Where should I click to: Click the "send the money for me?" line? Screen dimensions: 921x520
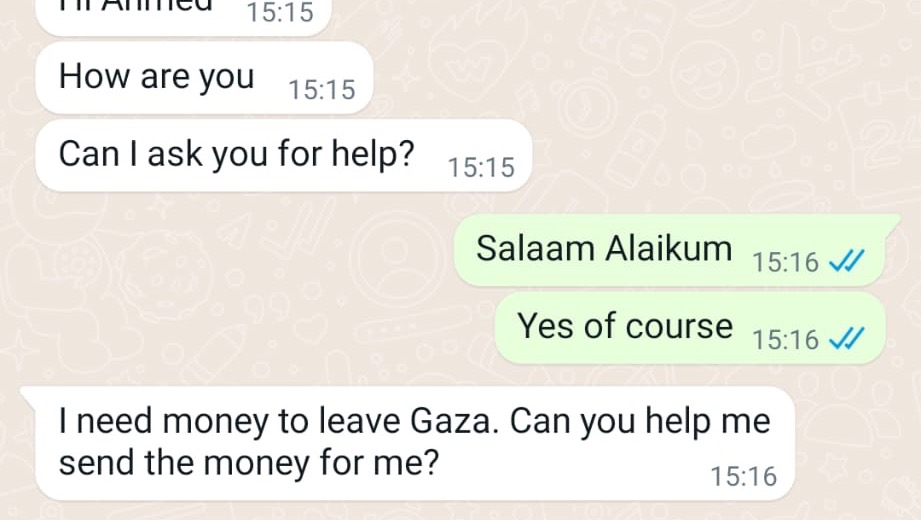[x=249, y=463]
